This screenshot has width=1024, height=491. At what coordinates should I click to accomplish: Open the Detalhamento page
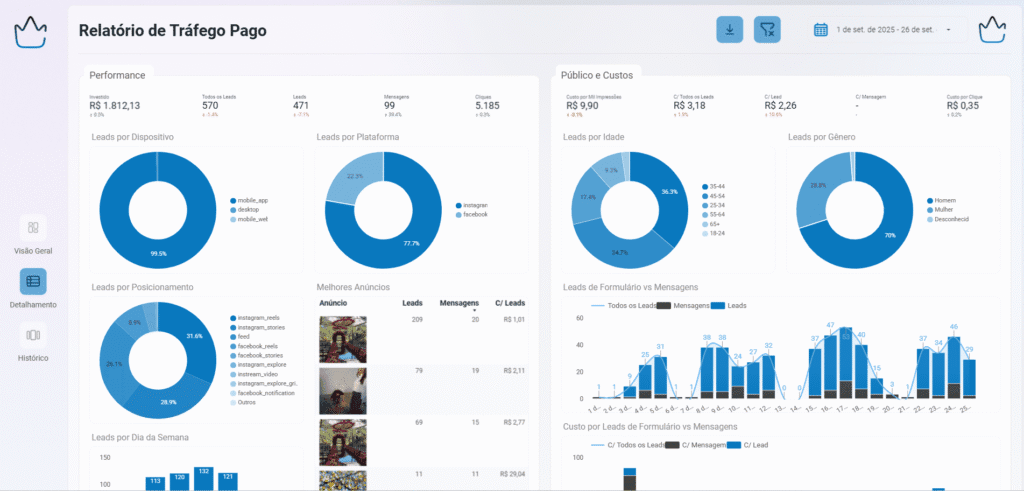(33, 289)
